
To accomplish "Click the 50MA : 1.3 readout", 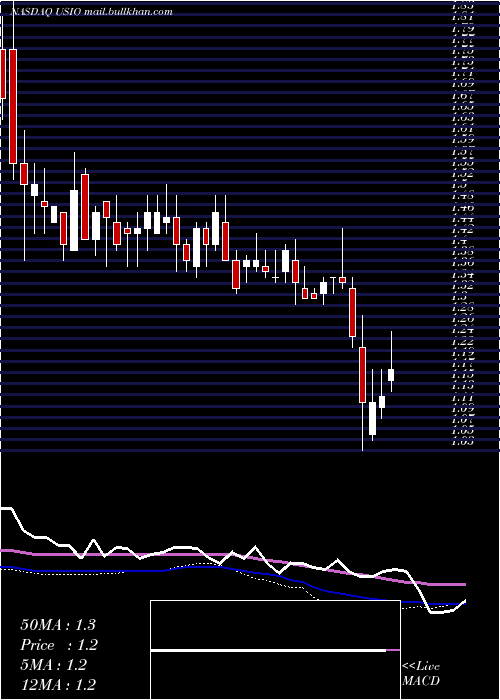I will [58, 625].
